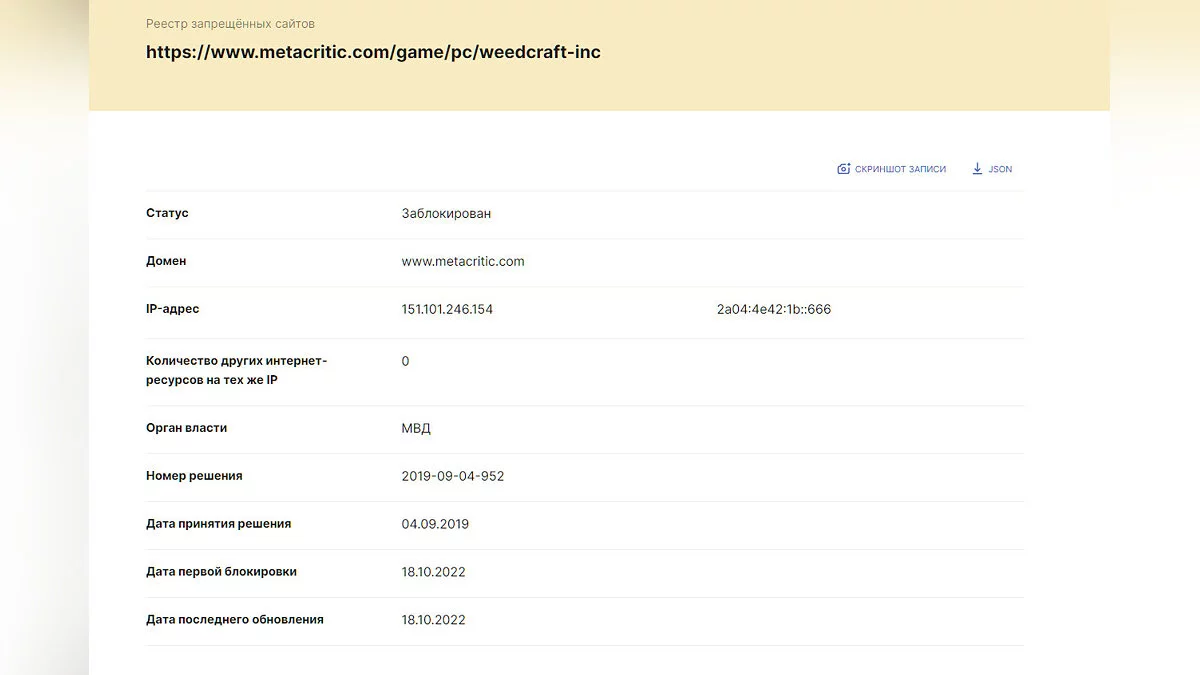Screen dimensions: 1200x675
Task: Click the 'Статус' row label
Action: pyautogui.click(x=167, y=213)
